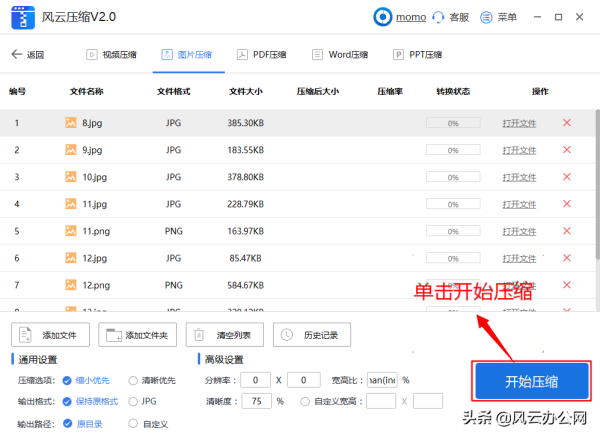Click the image icon beside 12.png
The width and height of the screenshot is (600, 438).
tap(71, 285)
